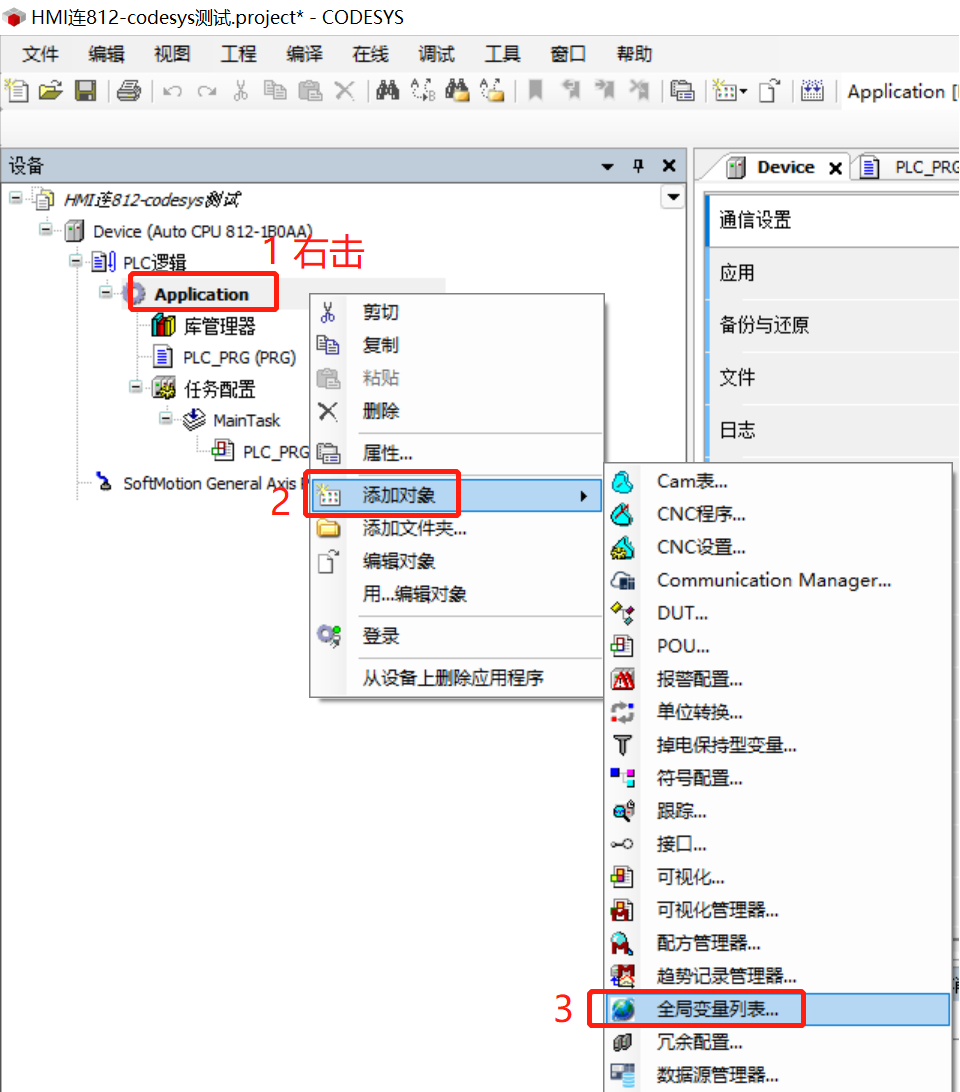The height and width of the screenshot is (1092, 960).
Task: Click the Cam表 icon in the submenu
Action: pos(622,481)
